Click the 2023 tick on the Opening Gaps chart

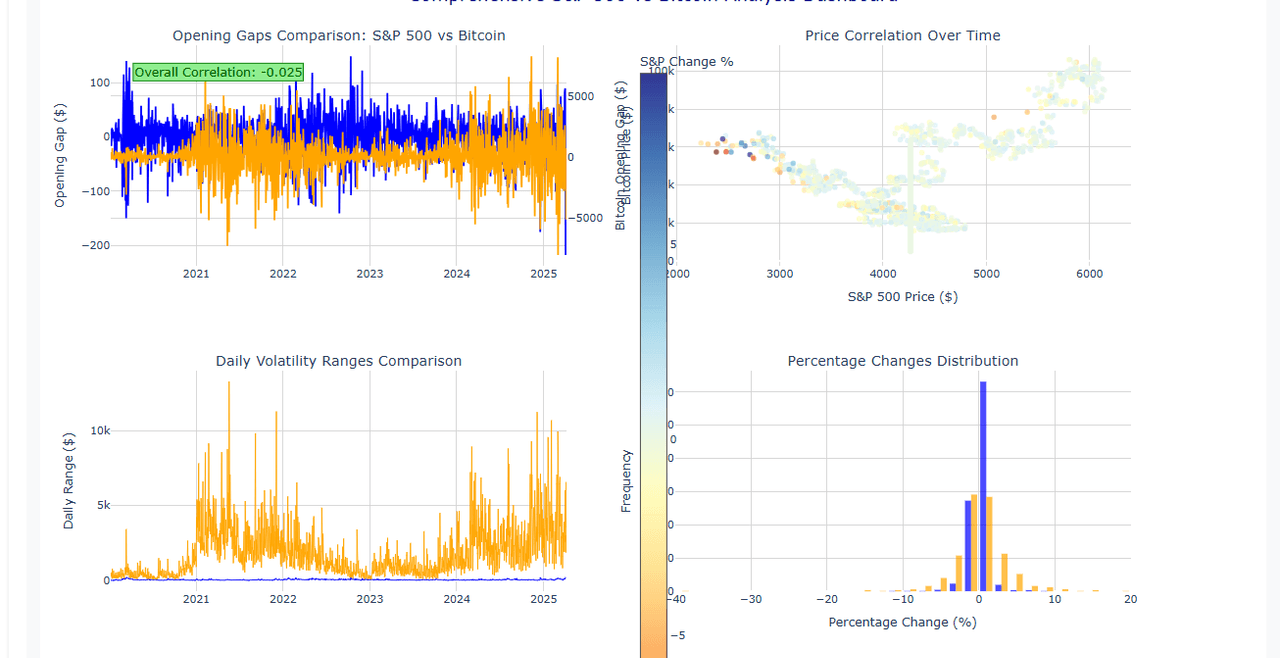click(x=370, y=274)
